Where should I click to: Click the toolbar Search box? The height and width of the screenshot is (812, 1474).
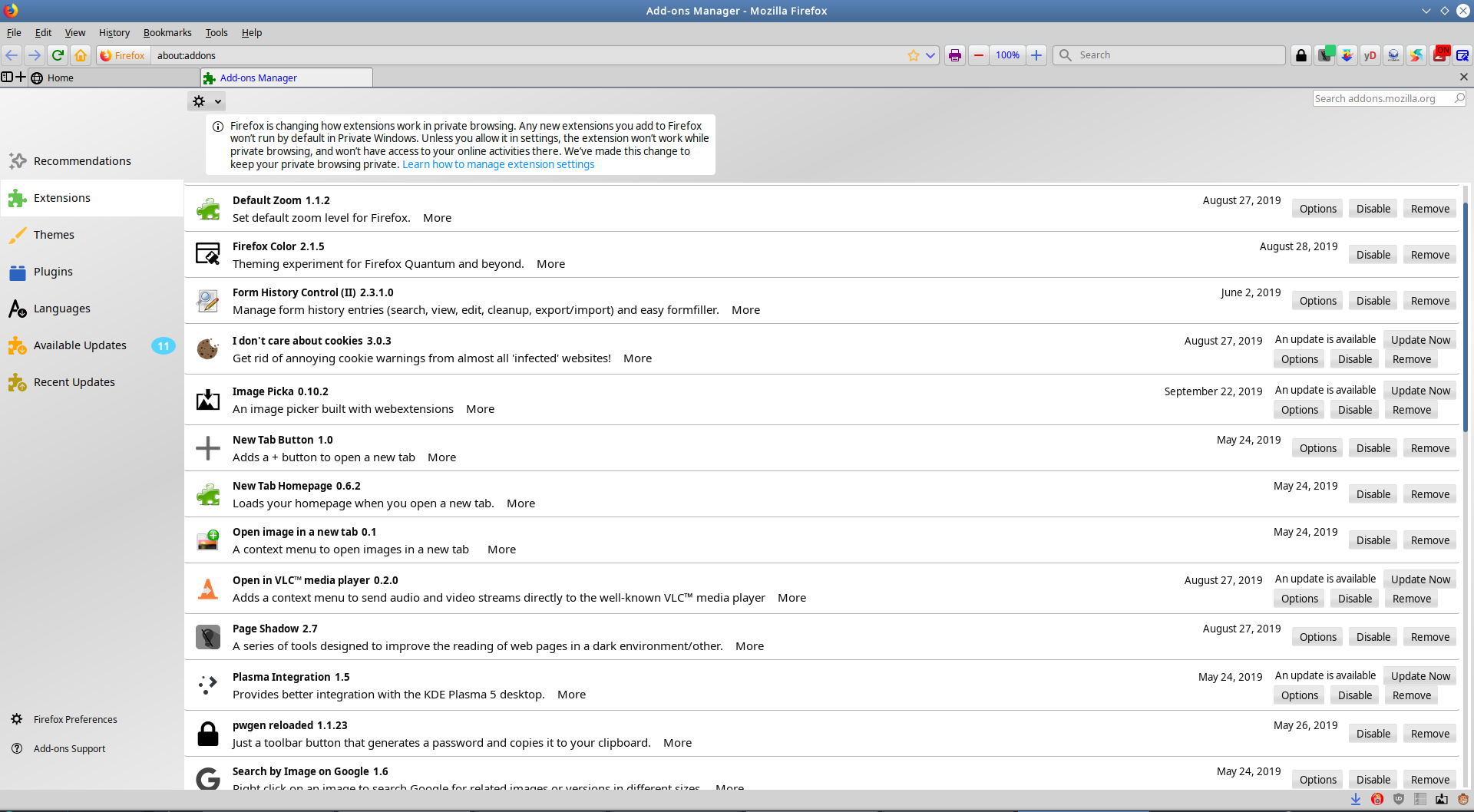(1168, 55)
